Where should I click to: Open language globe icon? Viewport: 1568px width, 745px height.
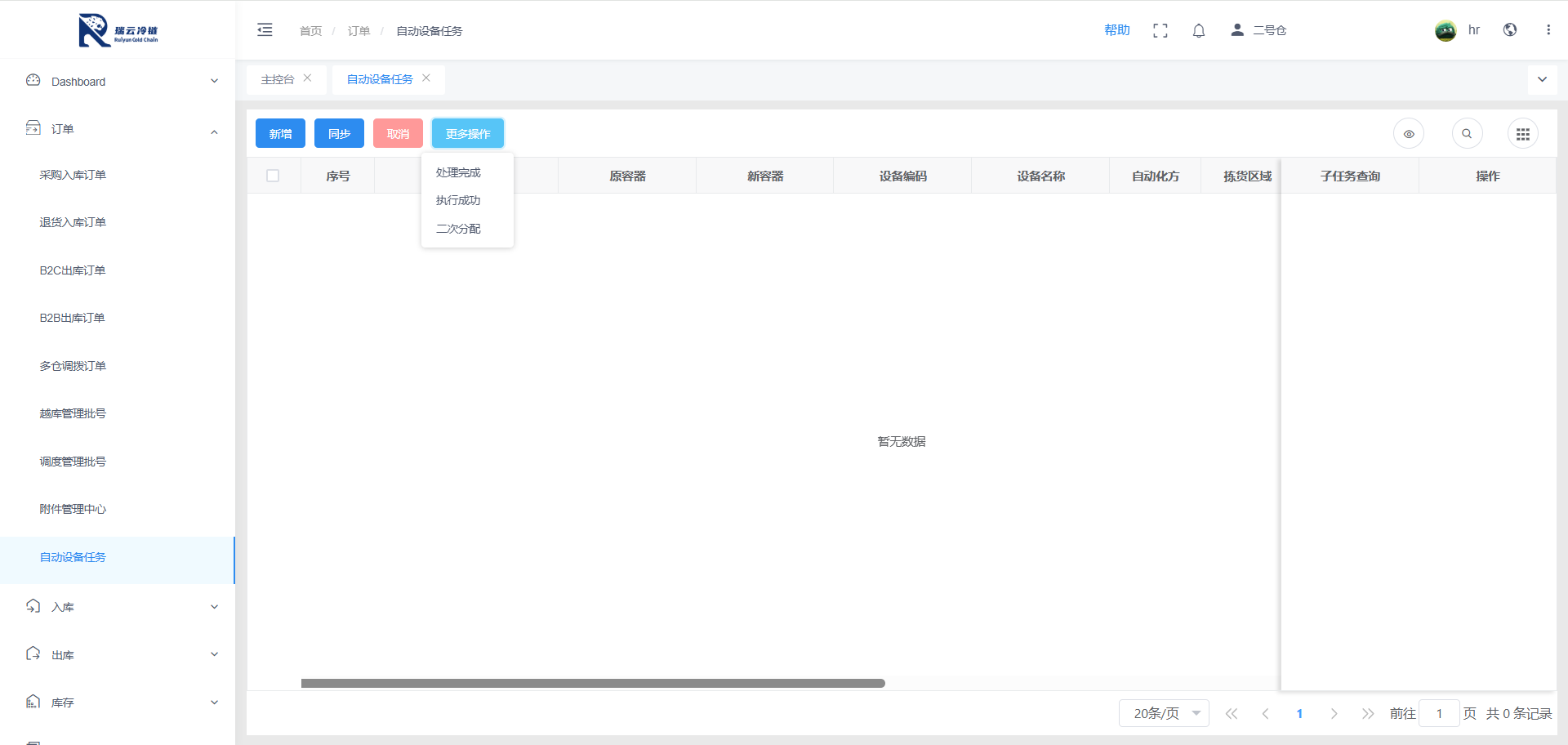(1510, 30)
